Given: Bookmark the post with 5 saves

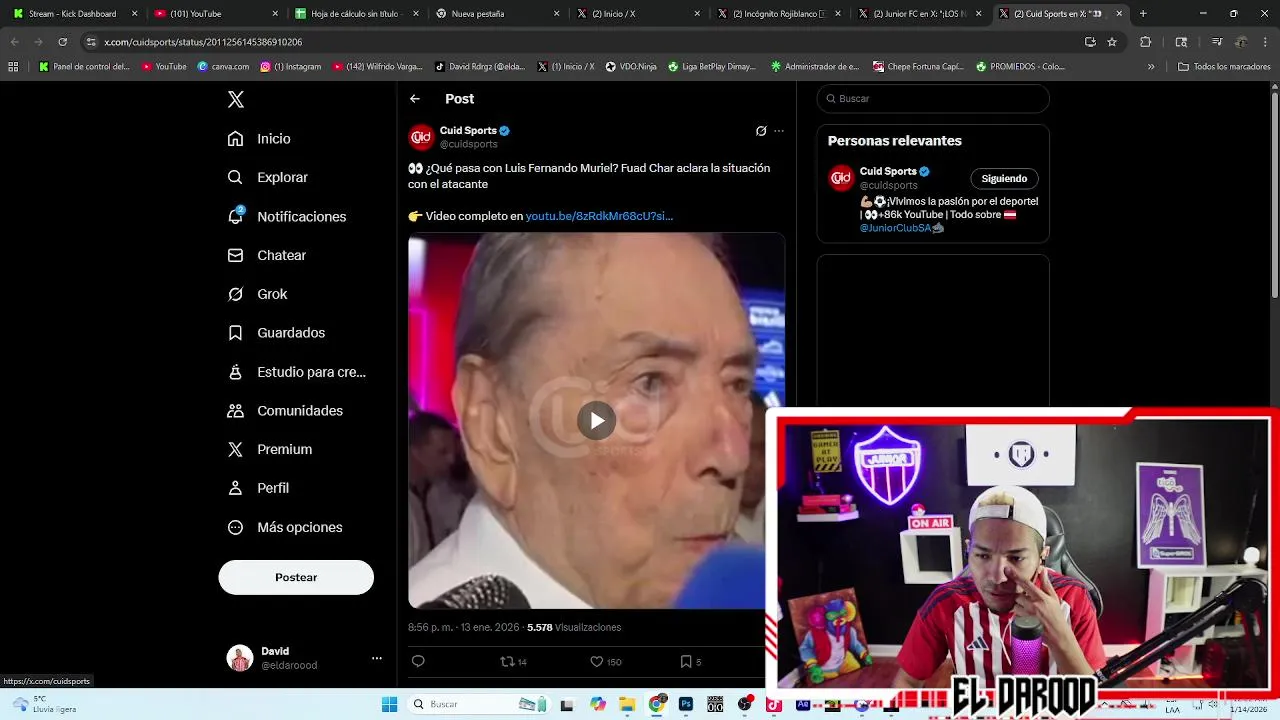Looking at the screenshot, I should [690, 661].
